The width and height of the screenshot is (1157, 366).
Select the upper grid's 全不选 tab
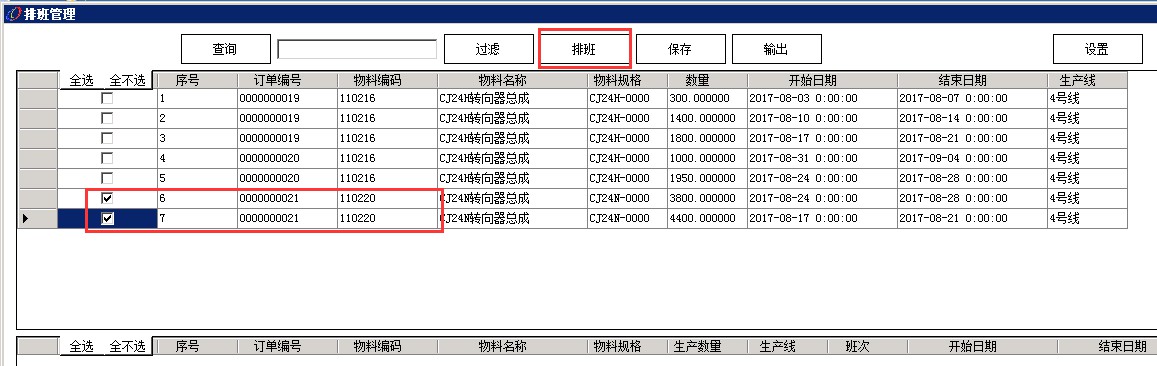[128, 80]
